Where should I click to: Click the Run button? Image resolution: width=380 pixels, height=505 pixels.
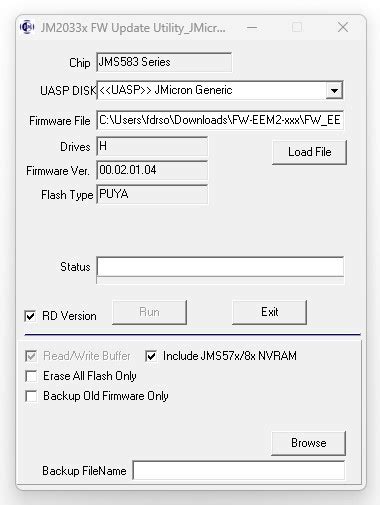point(149,312)
